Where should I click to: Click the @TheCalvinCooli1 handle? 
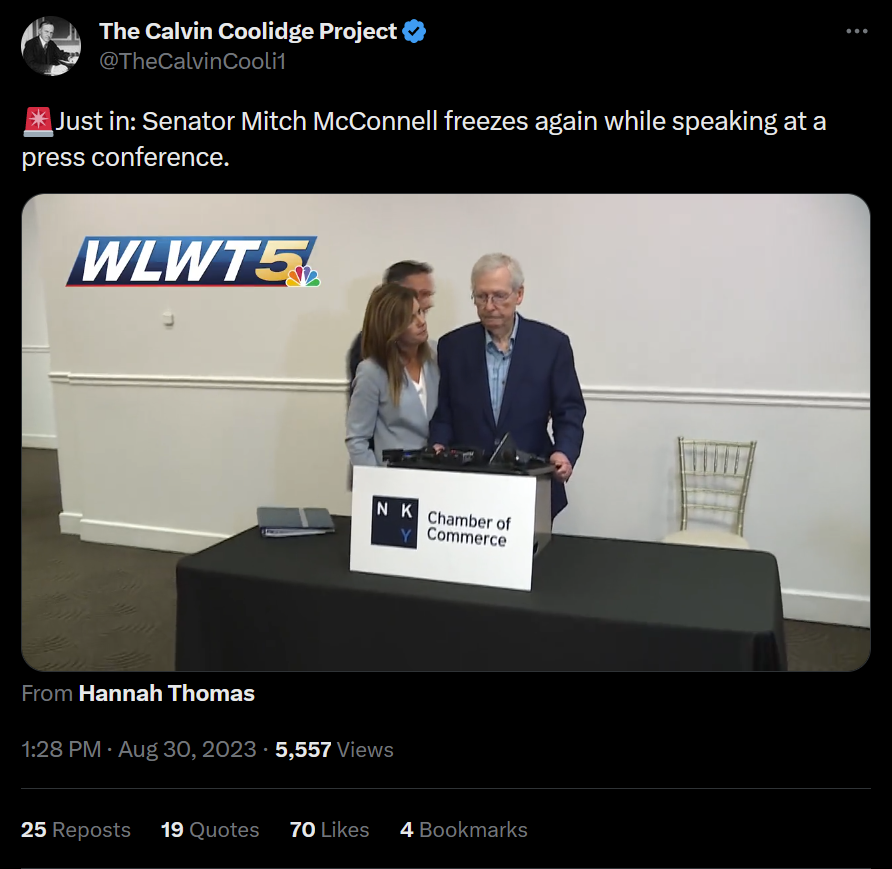click(x=193, y=61)
